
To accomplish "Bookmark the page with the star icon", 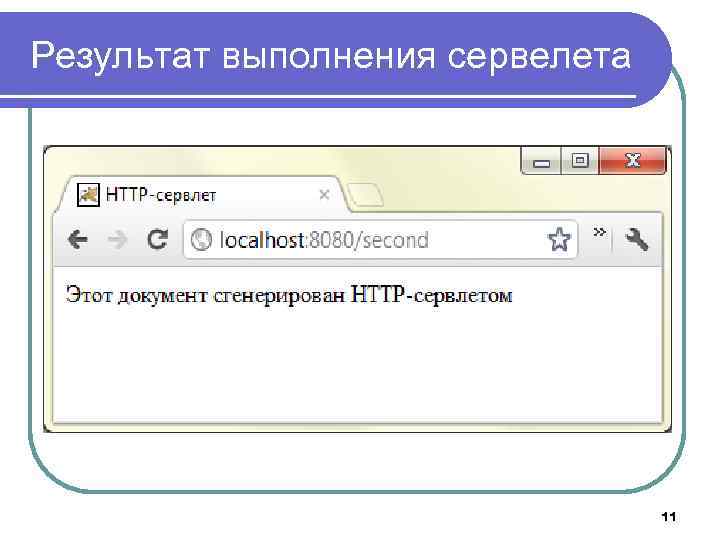I will point(559,239).
